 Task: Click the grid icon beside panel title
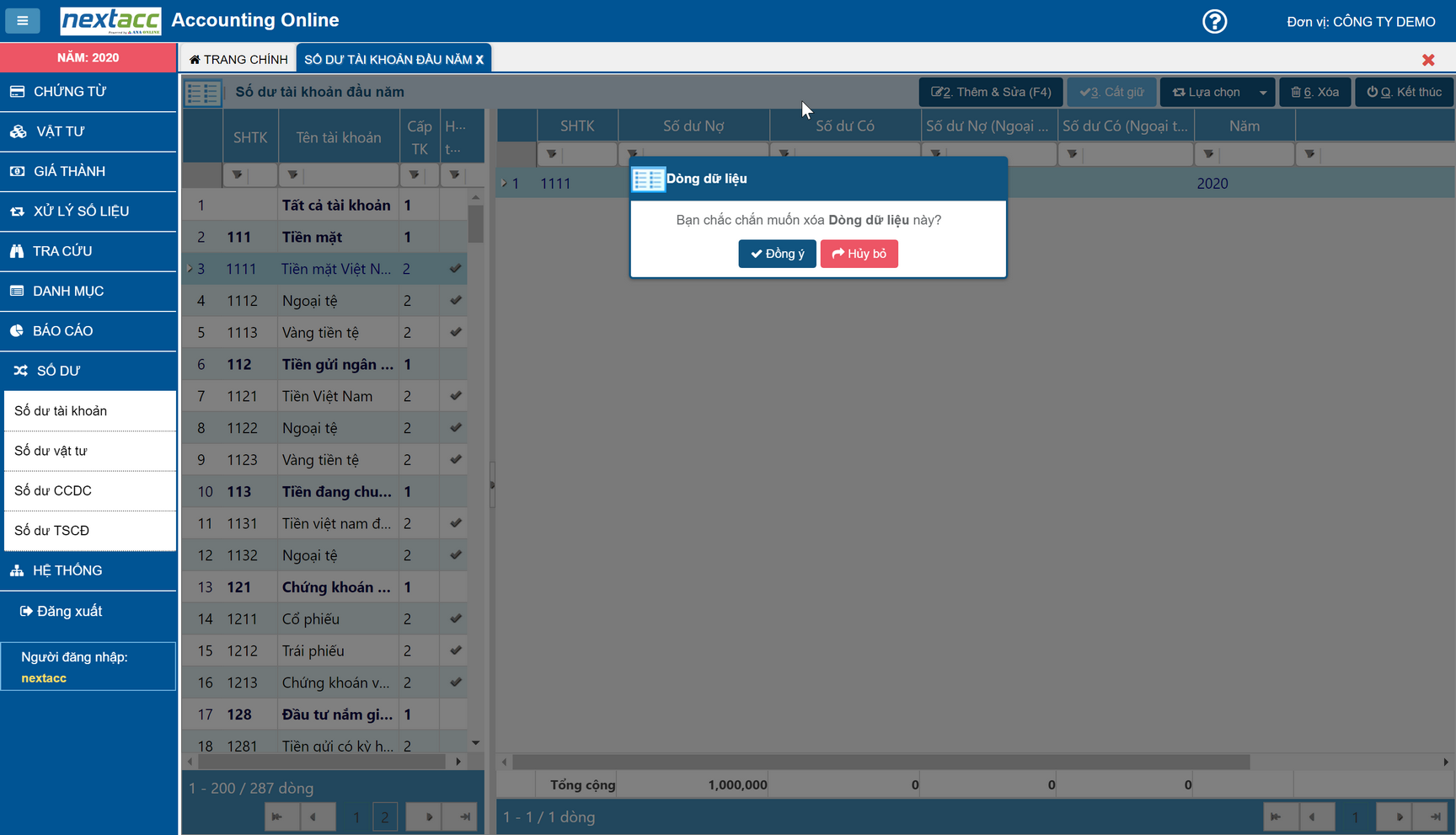pyautogui.click(x=203, y=93)
